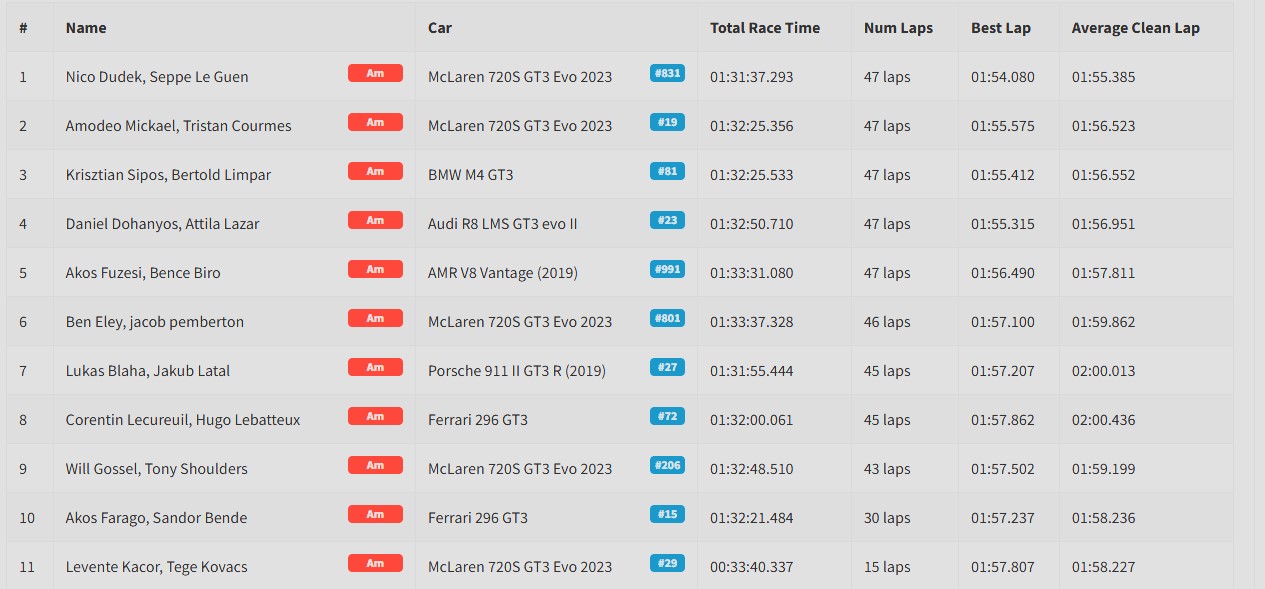1265x589 pixels.
Task: Click best lap value 01:57.207
Action: pyautogui.click(x=1003, y=371)
